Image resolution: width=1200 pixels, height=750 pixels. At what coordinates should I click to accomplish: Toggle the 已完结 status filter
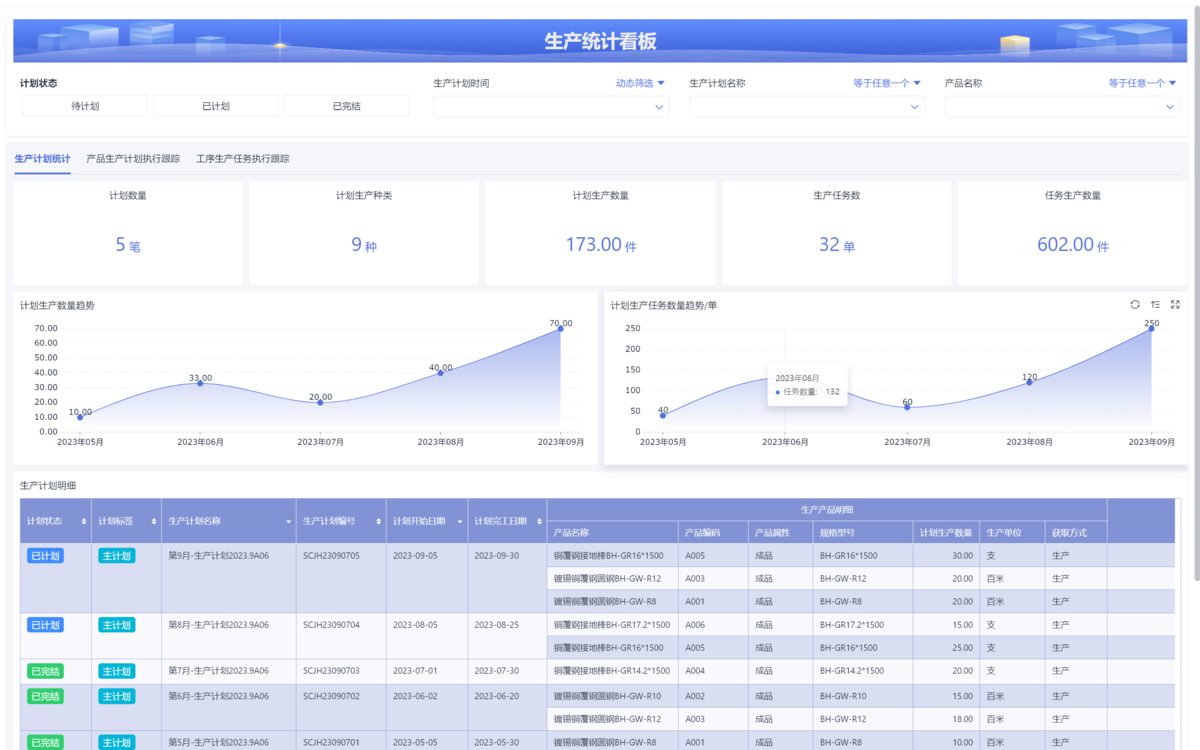click(x=346, y=106)
